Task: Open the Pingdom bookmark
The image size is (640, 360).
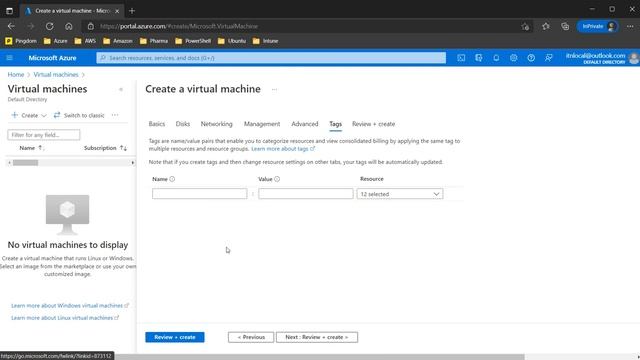Action: click(x=21, y=41)
